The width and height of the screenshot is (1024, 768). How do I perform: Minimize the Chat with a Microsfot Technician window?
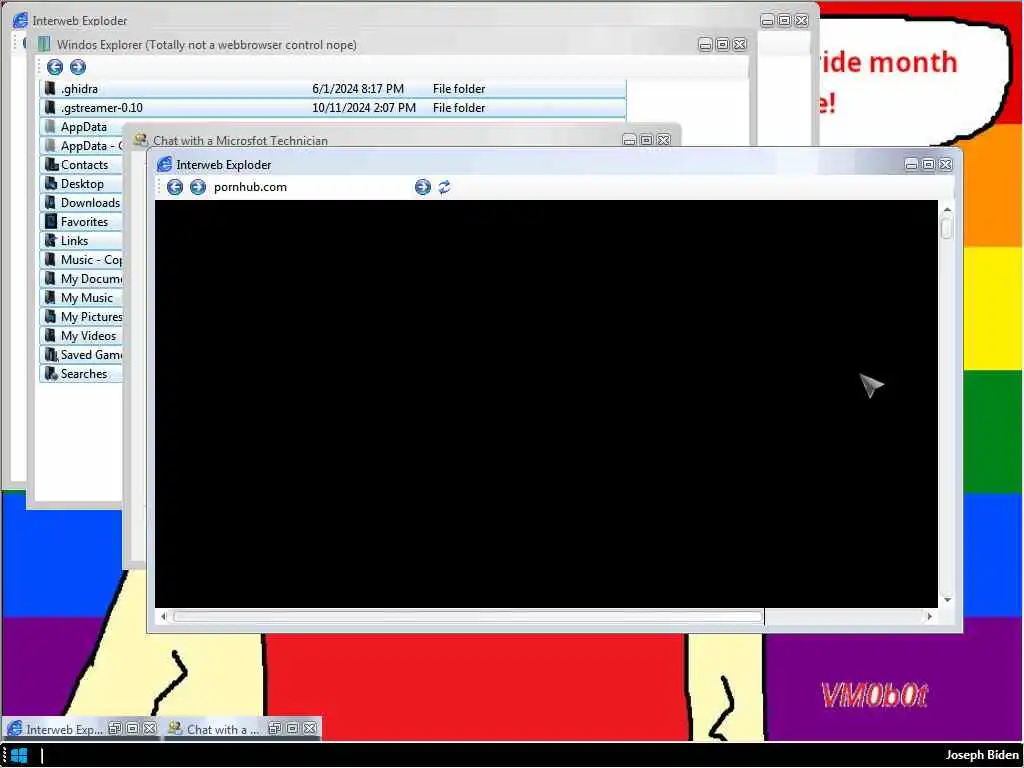[x=629, y=140]
